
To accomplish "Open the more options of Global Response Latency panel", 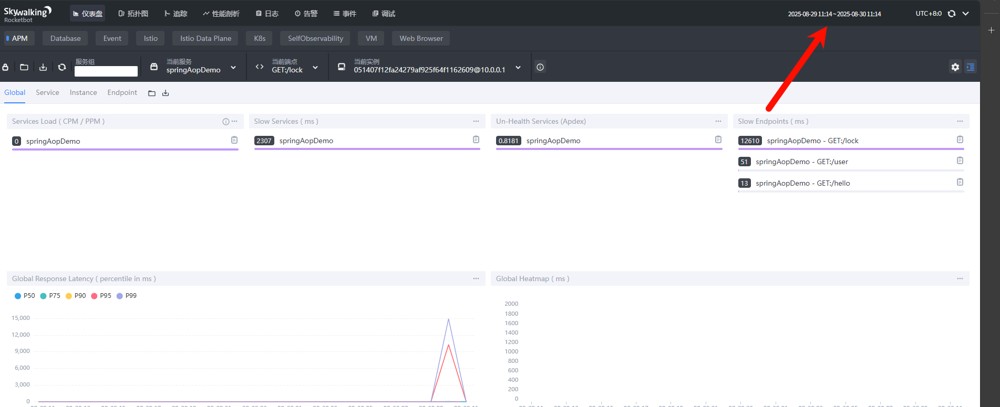I will pos(476,279).
